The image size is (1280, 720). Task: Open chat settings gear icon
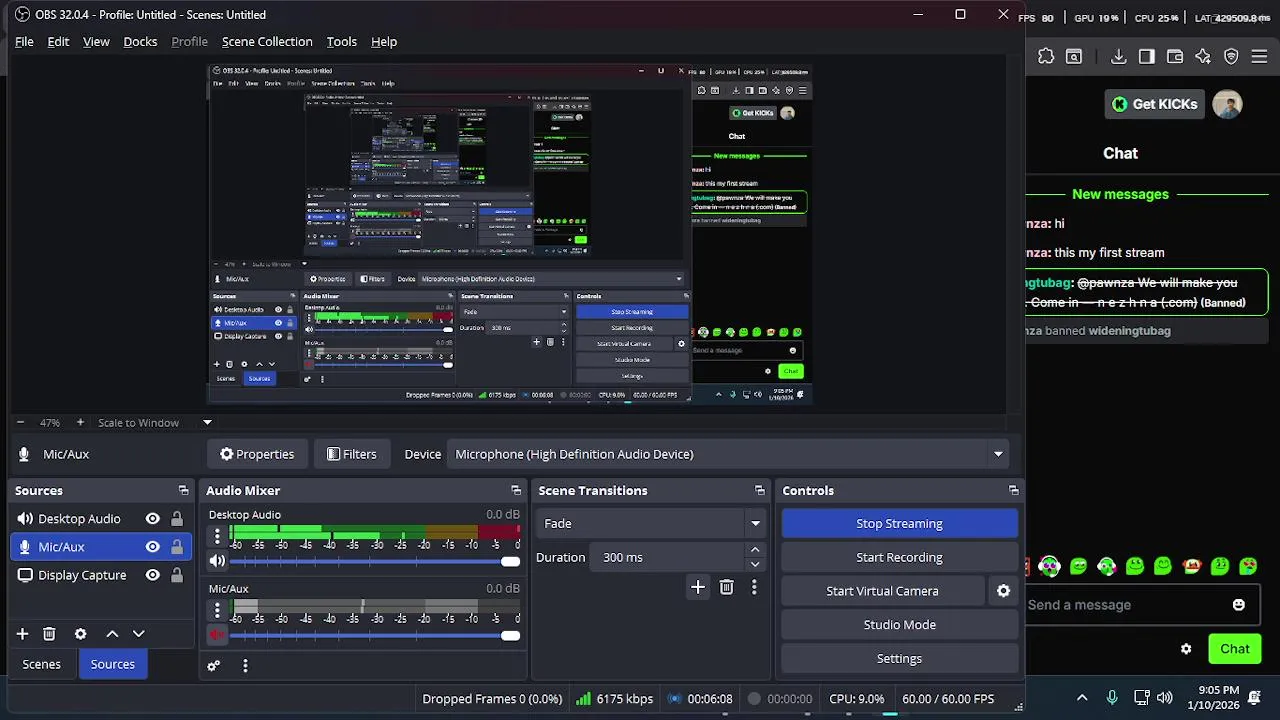point(1186,649)
